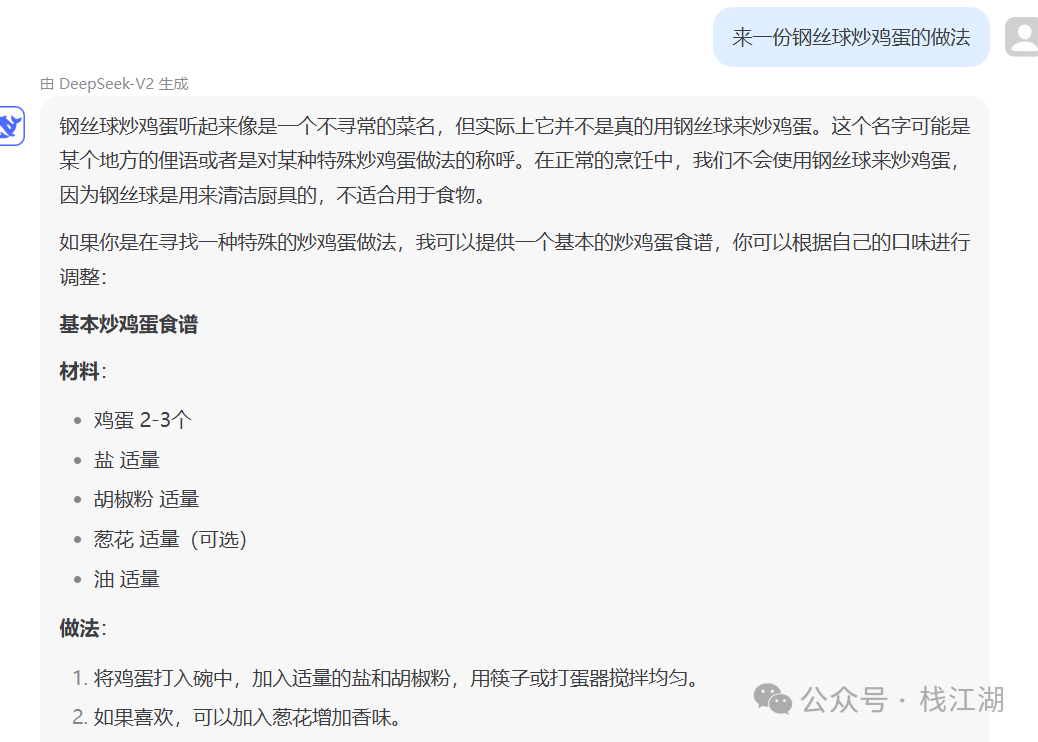Click the paragraph beginning '如果你是在寻找'
Screen dimensions: 1038x742
(514, 259)
